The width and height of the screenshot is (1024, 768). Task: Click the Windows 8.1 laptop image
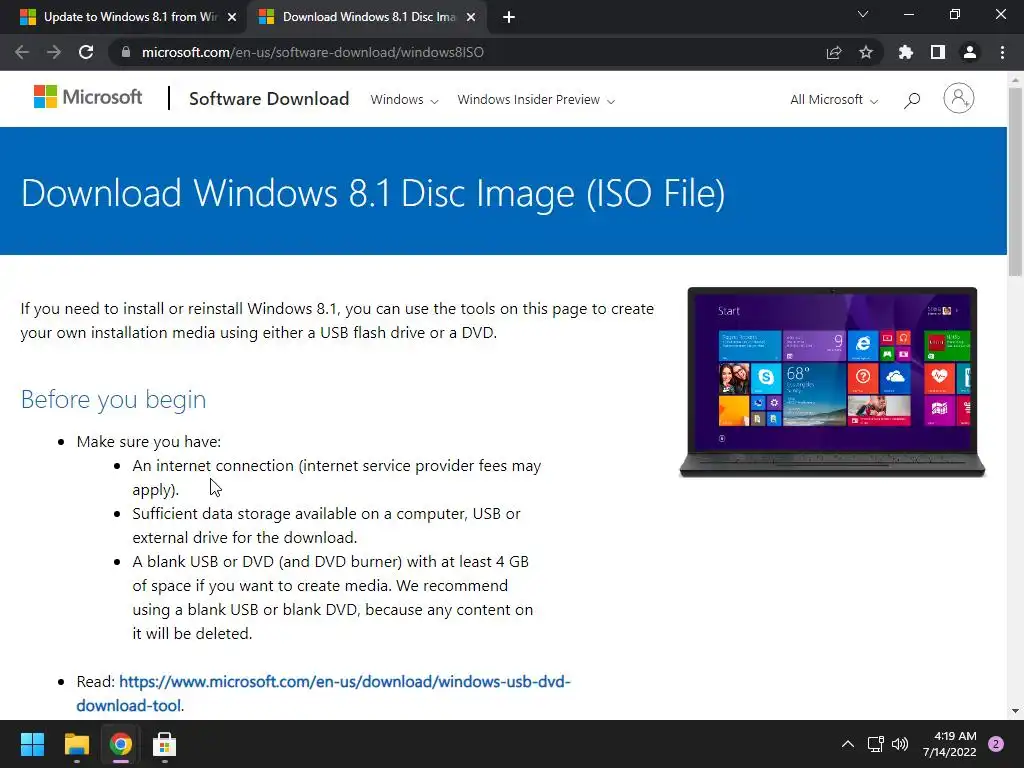tap(832, 382)
